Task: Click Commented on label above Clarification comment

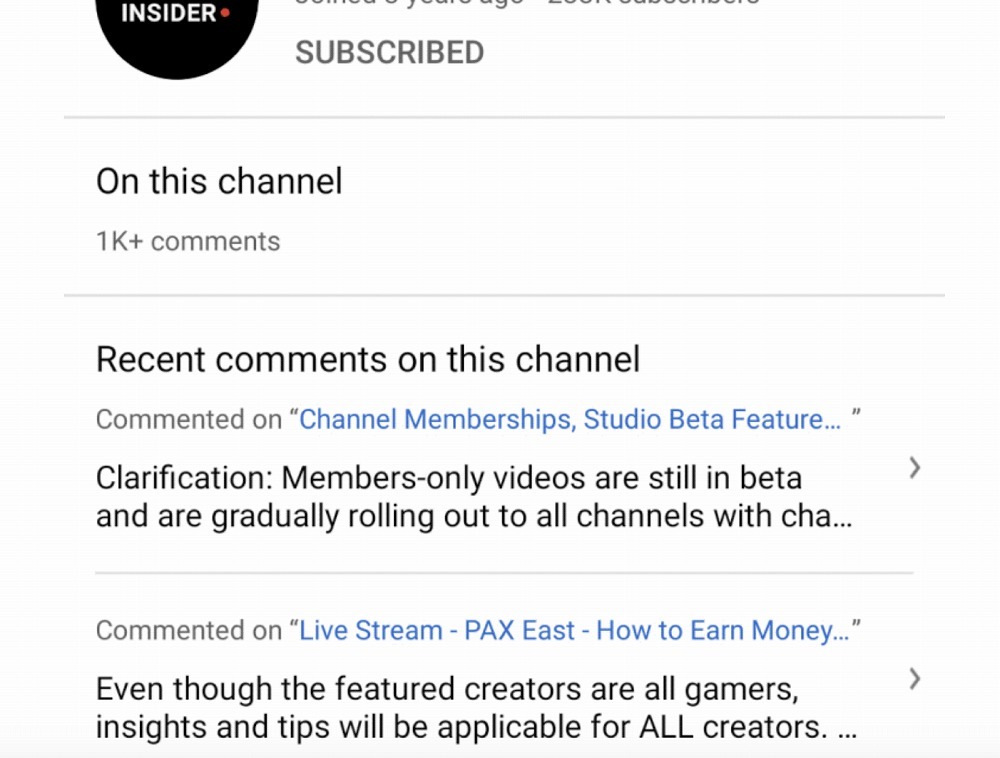Action: coord(189,419)
